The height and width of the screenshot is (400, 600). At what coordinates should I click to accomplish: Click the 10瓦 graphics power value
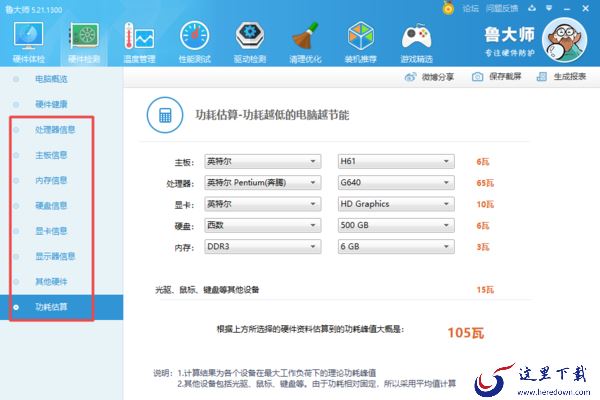485,204
